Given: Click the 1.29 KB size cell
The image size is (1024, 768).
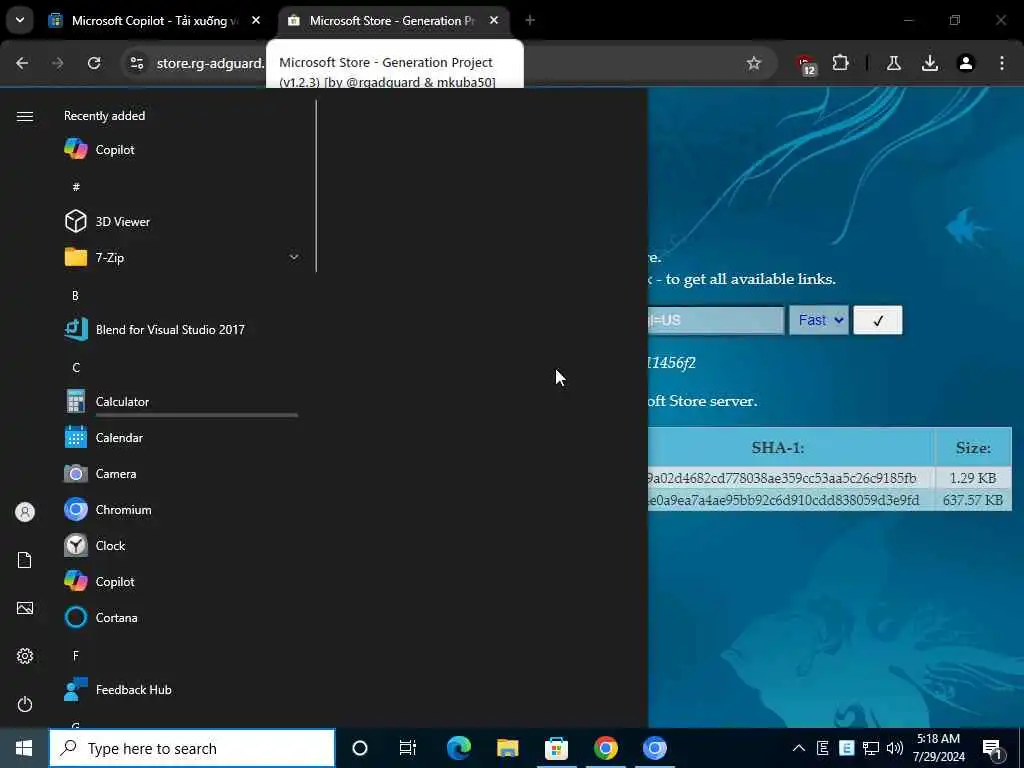Looking at the screenshot, I should click(x=973, y=478).
